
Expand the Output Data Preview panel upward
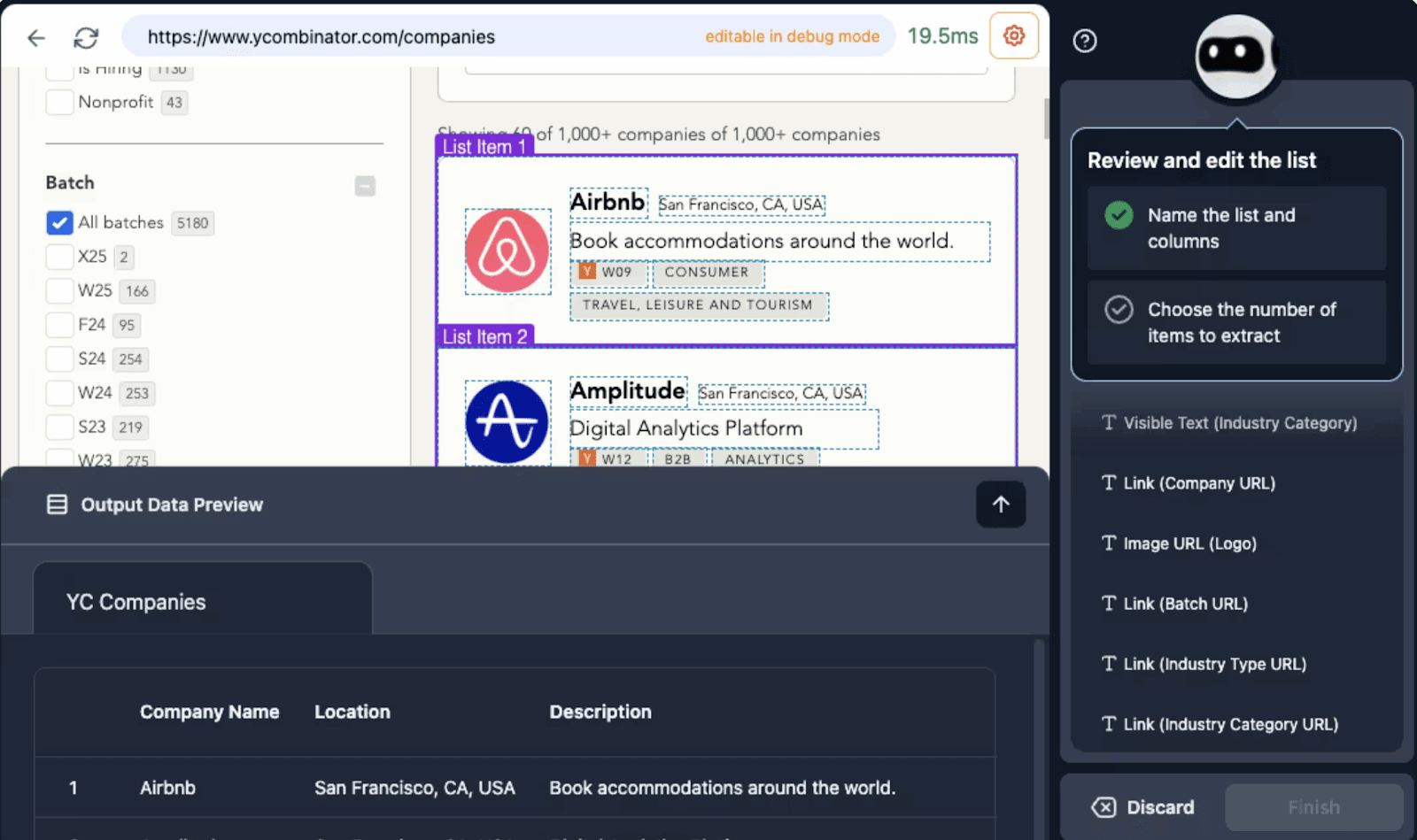[1000, 504]
